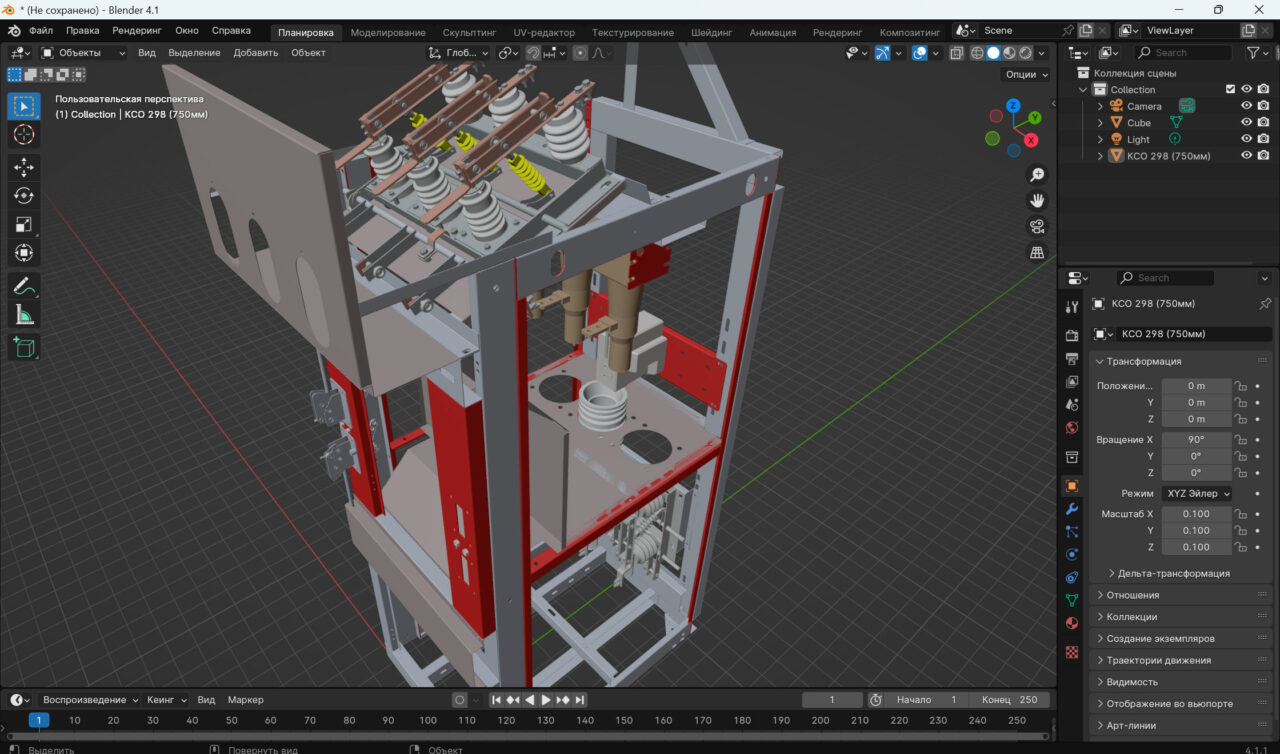Select the Move tool in the toolbar
The image size is (1280, 754).
(x=24, y=167)
